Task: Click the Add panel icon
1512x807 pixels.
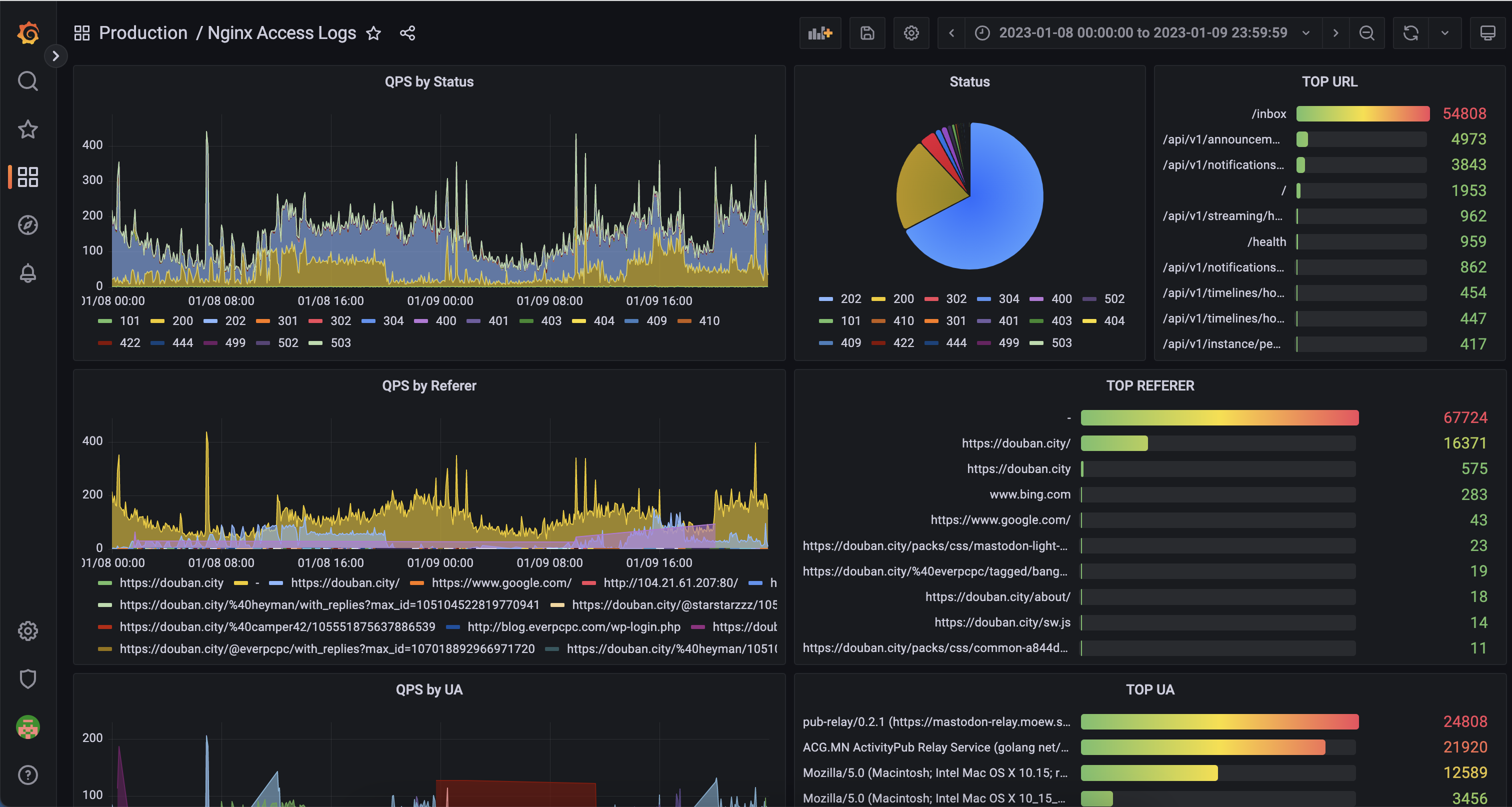Action: [820, 33]
